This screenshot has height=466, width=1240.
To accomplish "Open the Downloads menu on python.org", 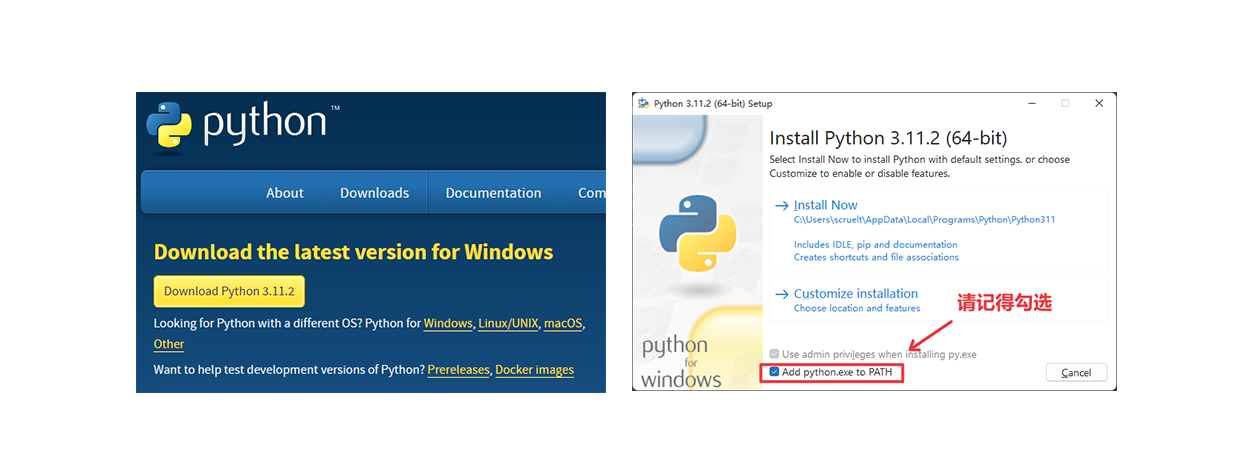I will 374,193.
